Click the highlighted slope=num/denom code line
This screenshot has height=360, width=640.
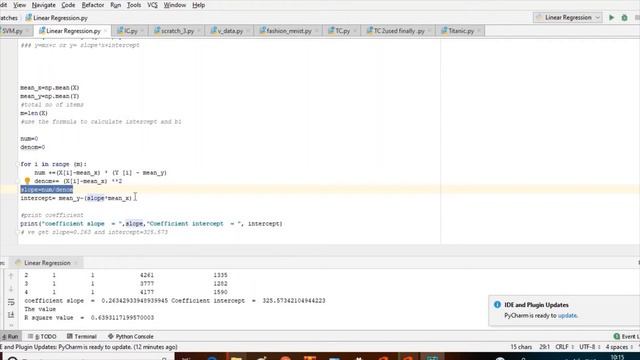pyautogui.click(x=47, y=190)
